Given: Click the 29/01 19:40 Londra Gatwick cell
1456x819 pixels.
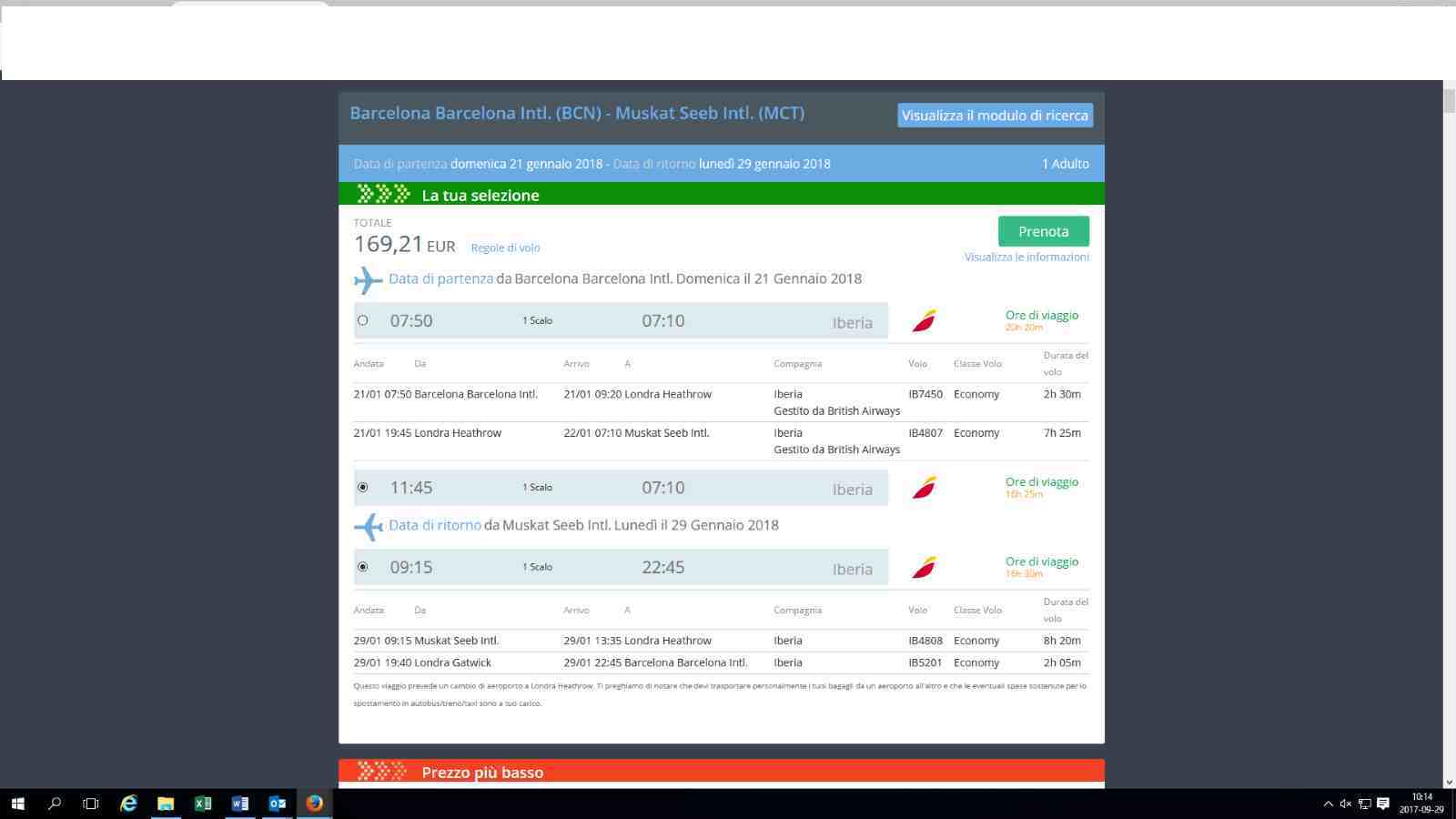Looking at the screenshot, I should [x=422, y=662].
